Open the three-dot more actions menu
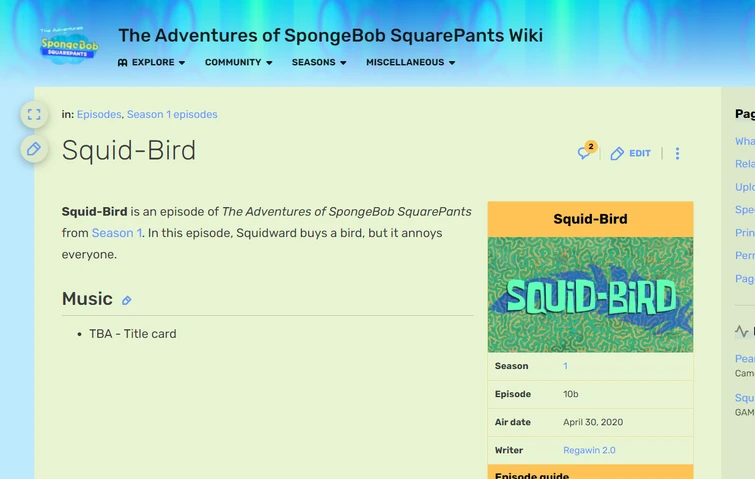 tap(677, 153)
